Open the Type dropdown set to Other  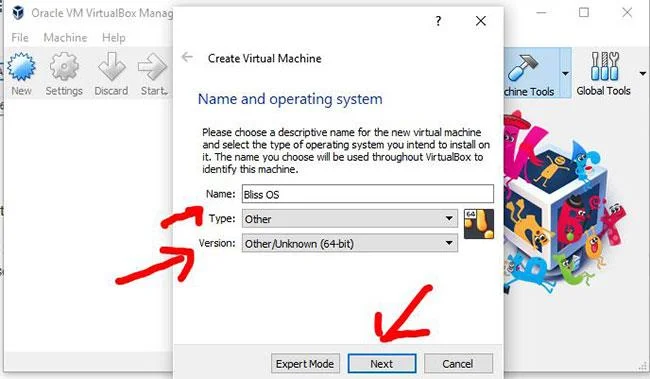click(349, 219)
